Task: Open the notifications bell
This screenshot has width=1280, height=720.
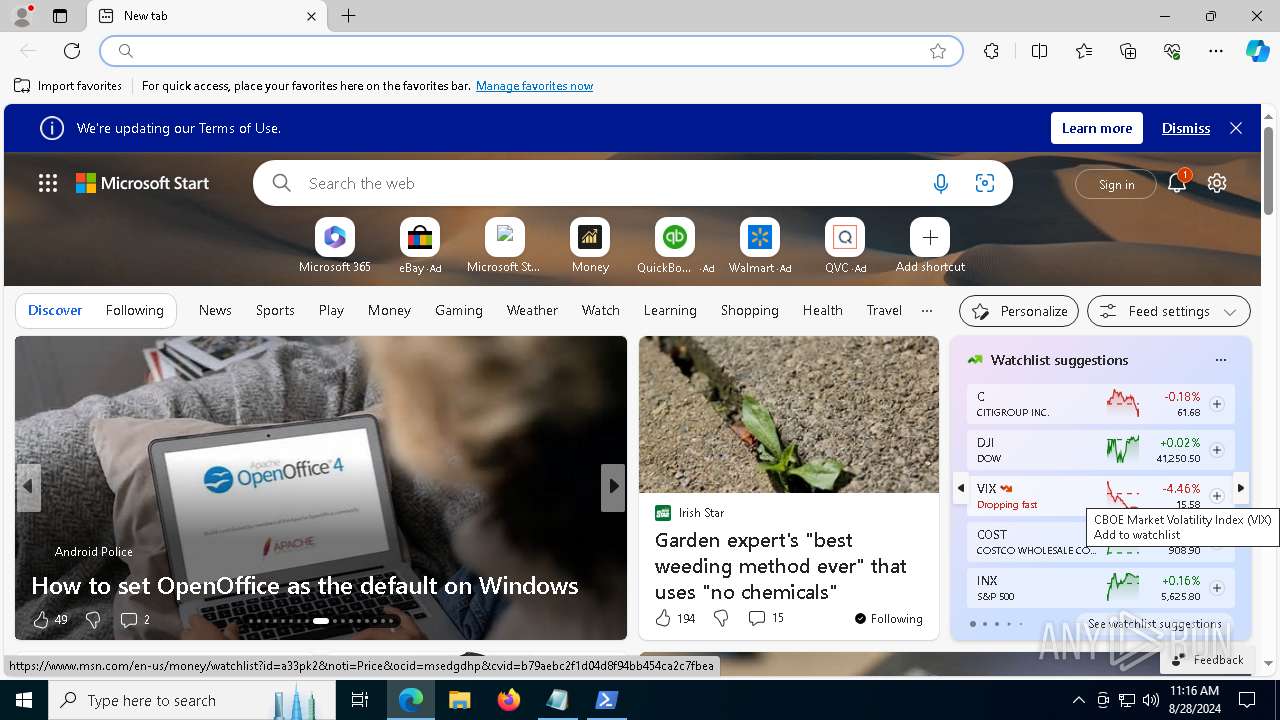Action: 1177,182
